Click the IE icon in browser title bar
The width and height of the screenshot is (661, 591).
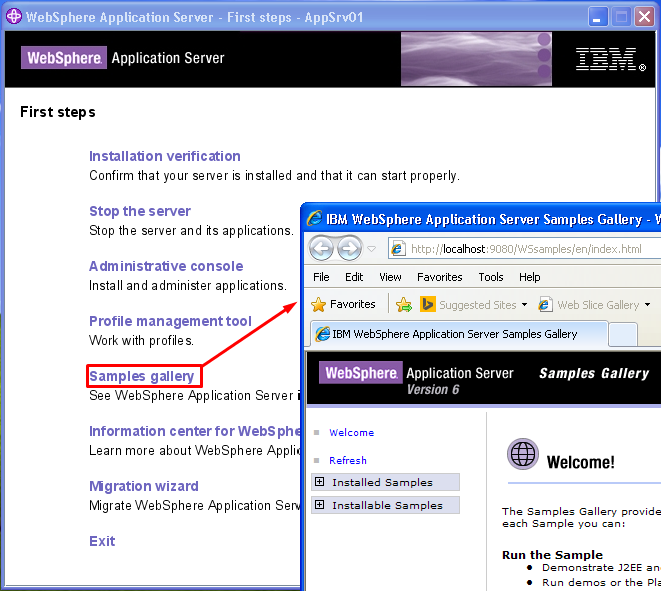coord(314,218)
